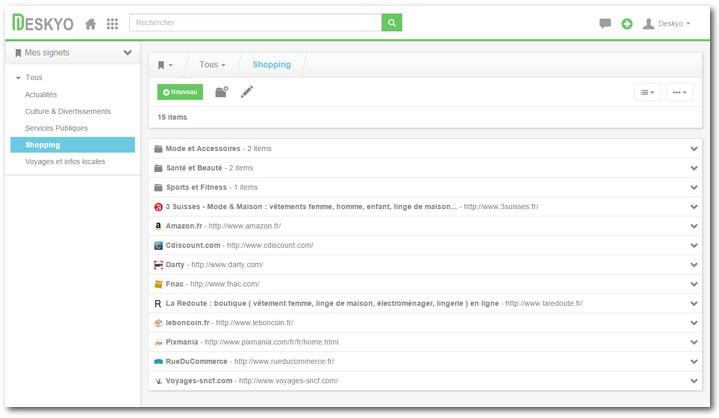
Task: Select Services Publiques in the sidebar
Action: pyautogui.click(x=56, y=128)
